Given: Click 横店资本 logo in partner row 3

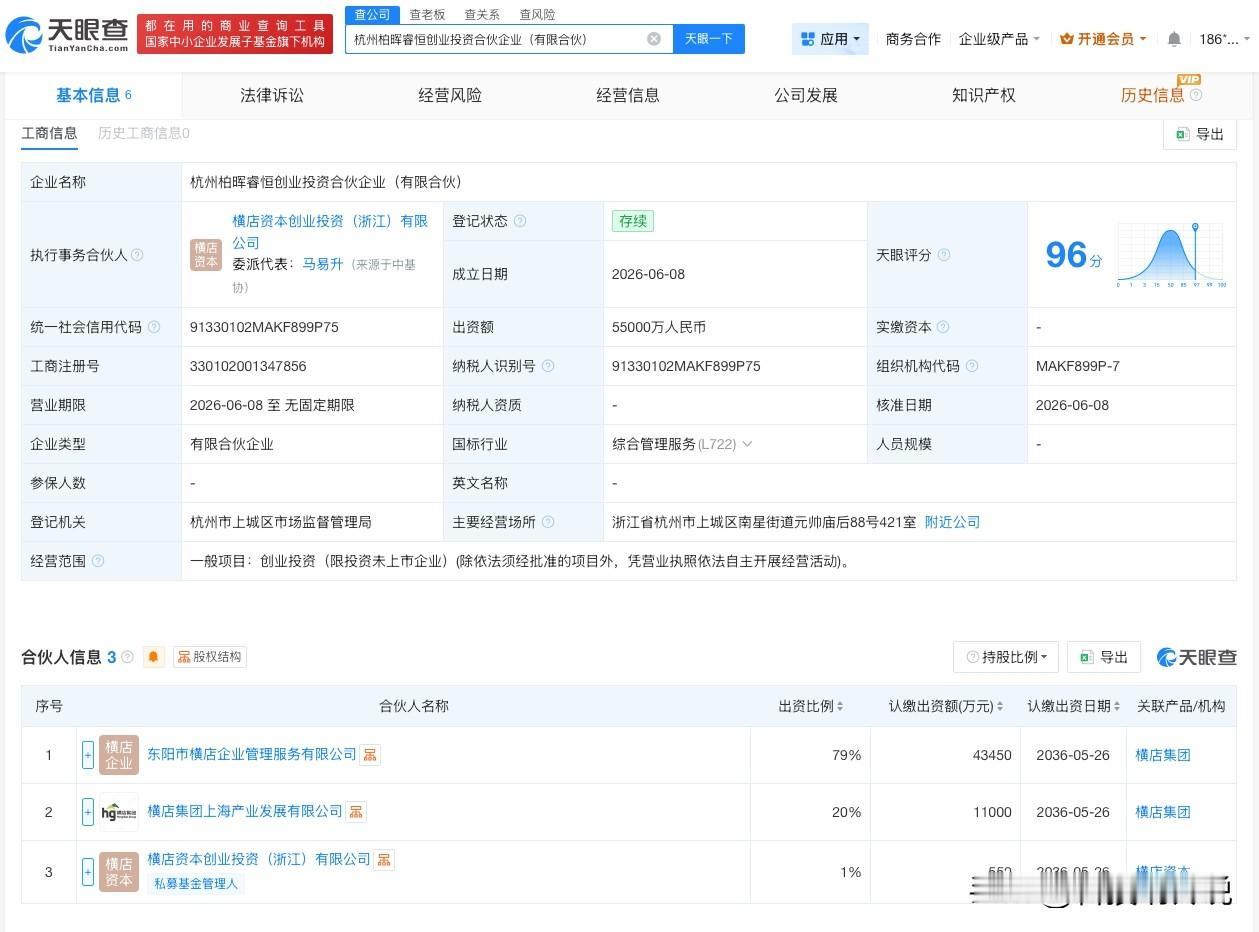Looking at the screenshot, I should click(119, 871).
